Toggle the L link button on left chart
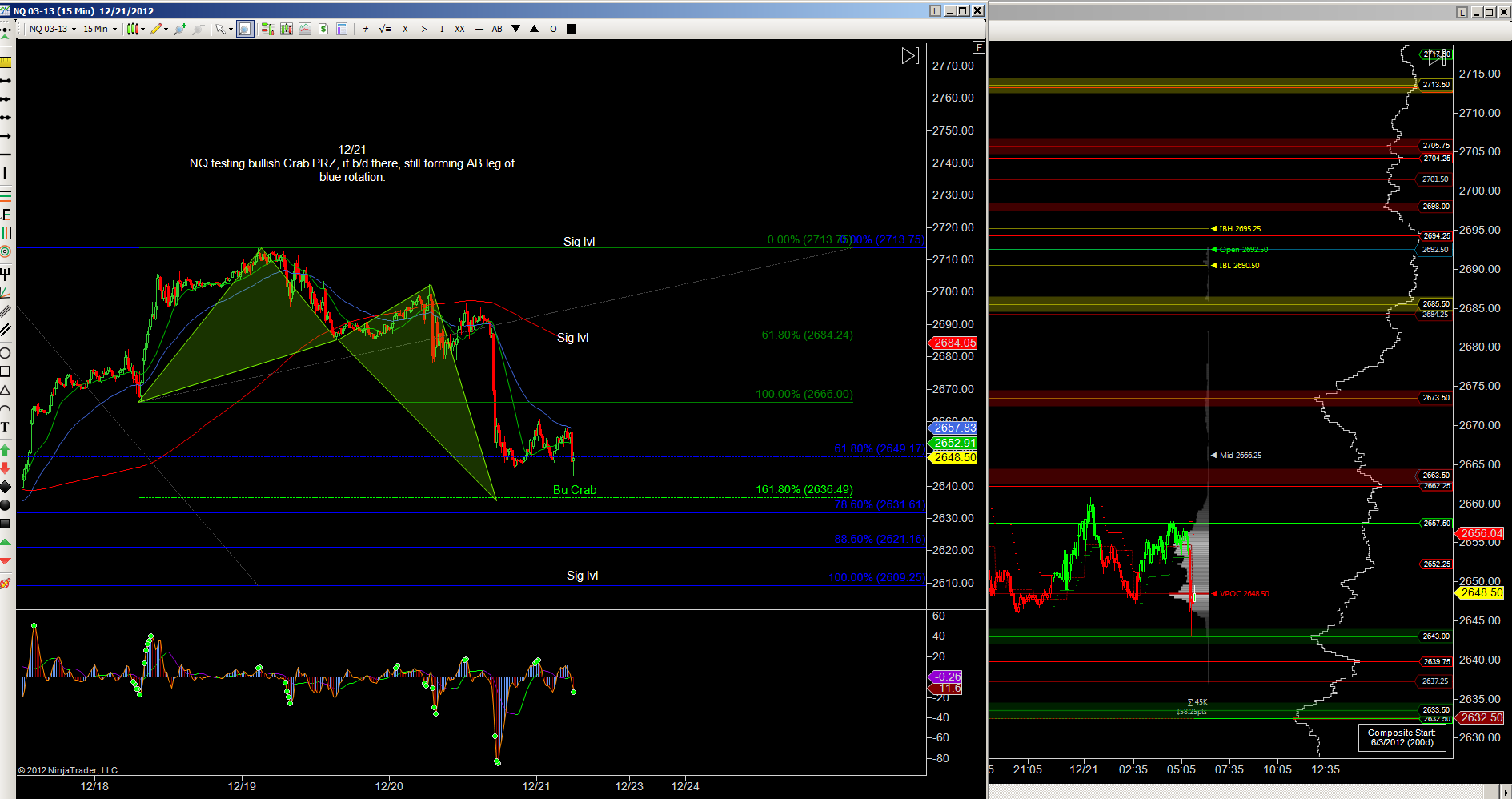Screen dimensions: 1512x799 point(935,10)
